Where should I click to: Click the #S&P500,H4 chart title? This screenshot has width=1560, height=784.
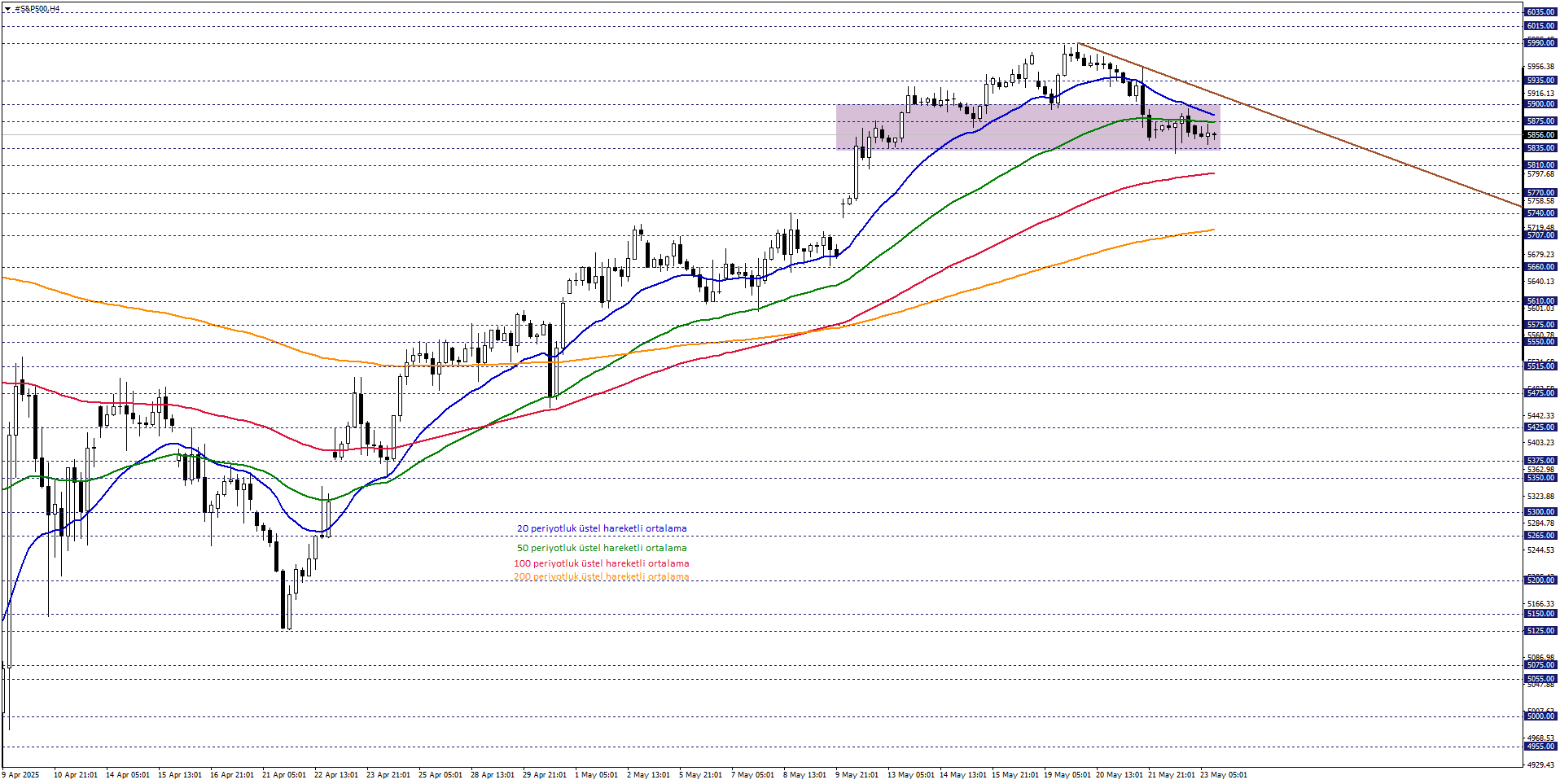tap(37, 9)
